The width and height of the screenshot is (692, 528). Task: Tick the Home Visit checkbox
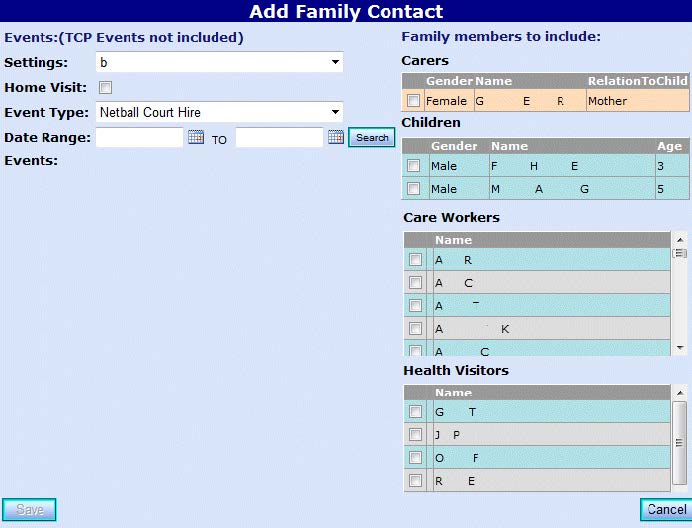point(105,88)
